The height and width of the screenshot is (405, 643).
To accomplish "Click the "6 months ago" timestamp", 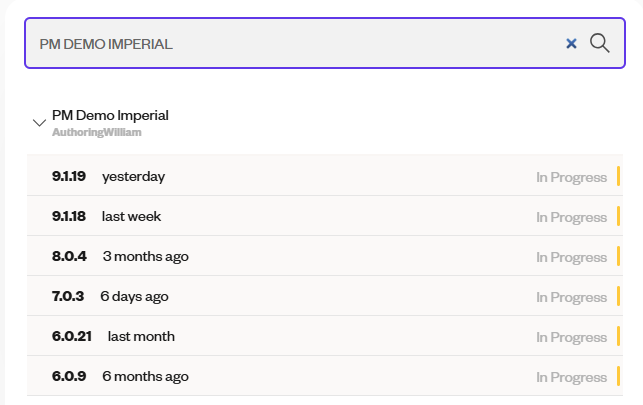I will [x=145, y=377].
